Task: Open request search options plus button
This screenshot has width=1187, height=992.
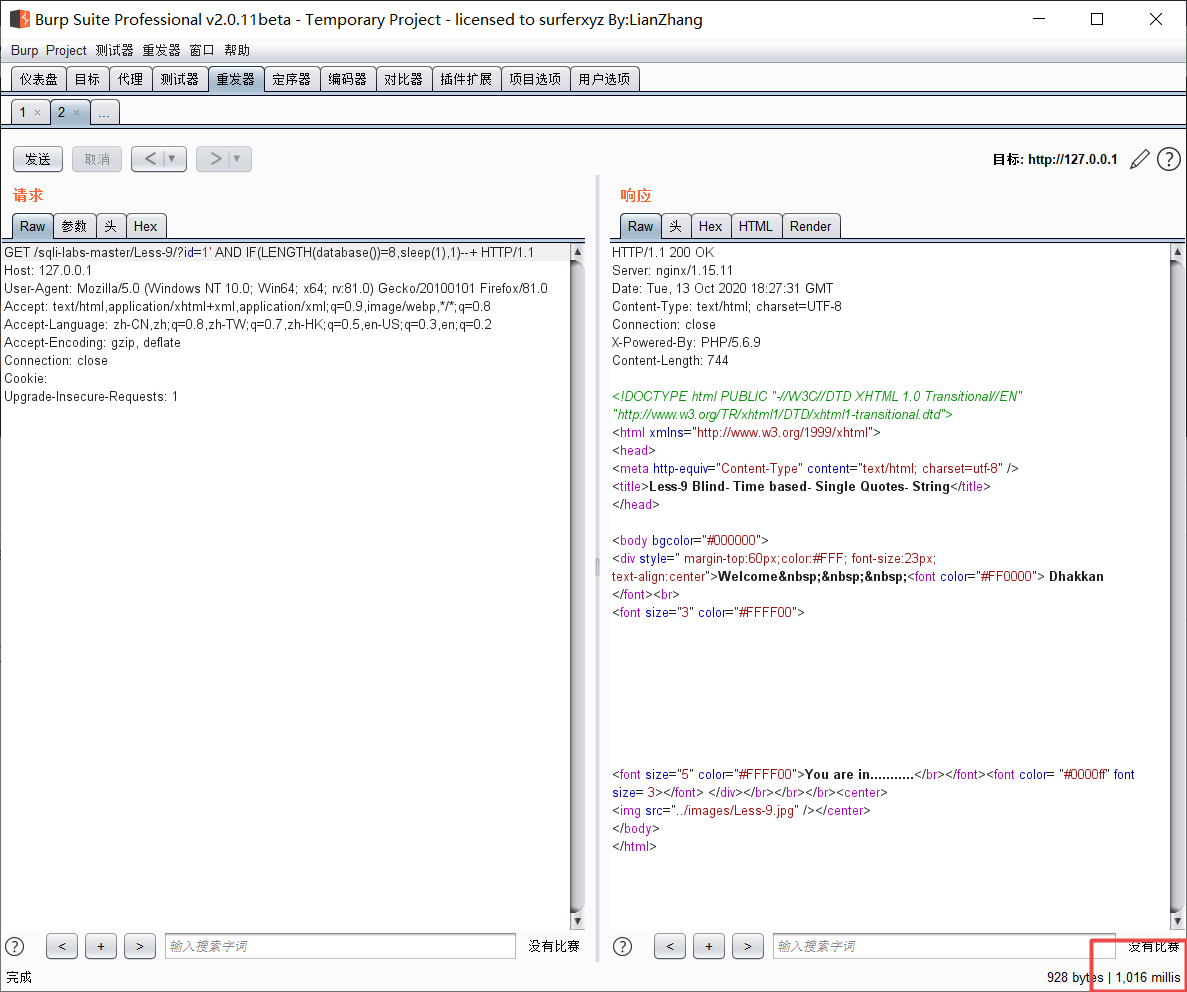Action: (101, 947)
